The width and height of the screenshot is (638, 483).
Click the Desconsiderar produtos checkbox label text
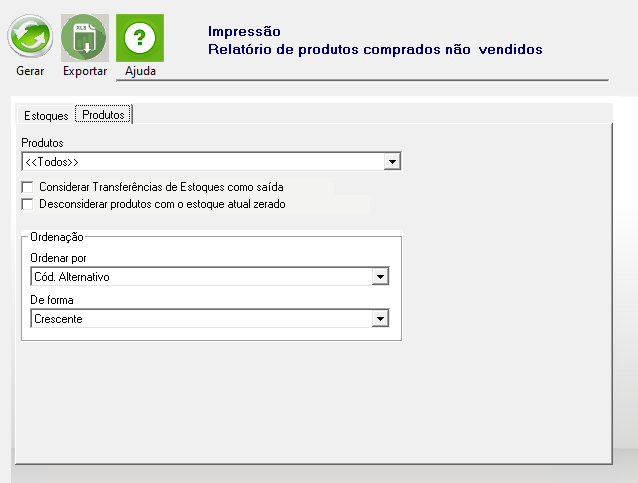(162, 204)
